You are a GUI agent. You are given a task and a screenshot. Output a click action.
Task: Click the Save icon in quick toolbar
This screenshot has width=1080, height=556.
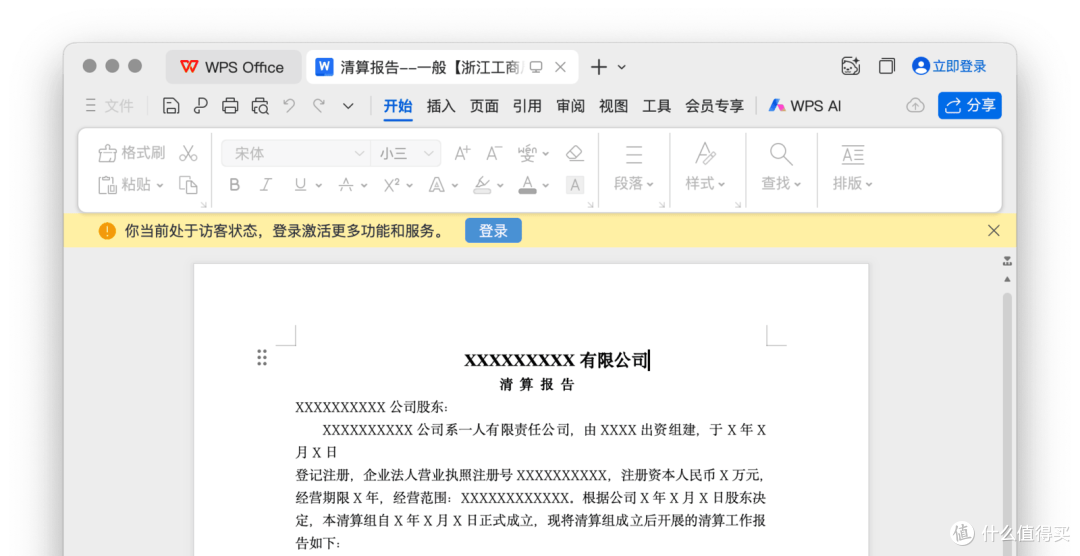click(171, 105)
